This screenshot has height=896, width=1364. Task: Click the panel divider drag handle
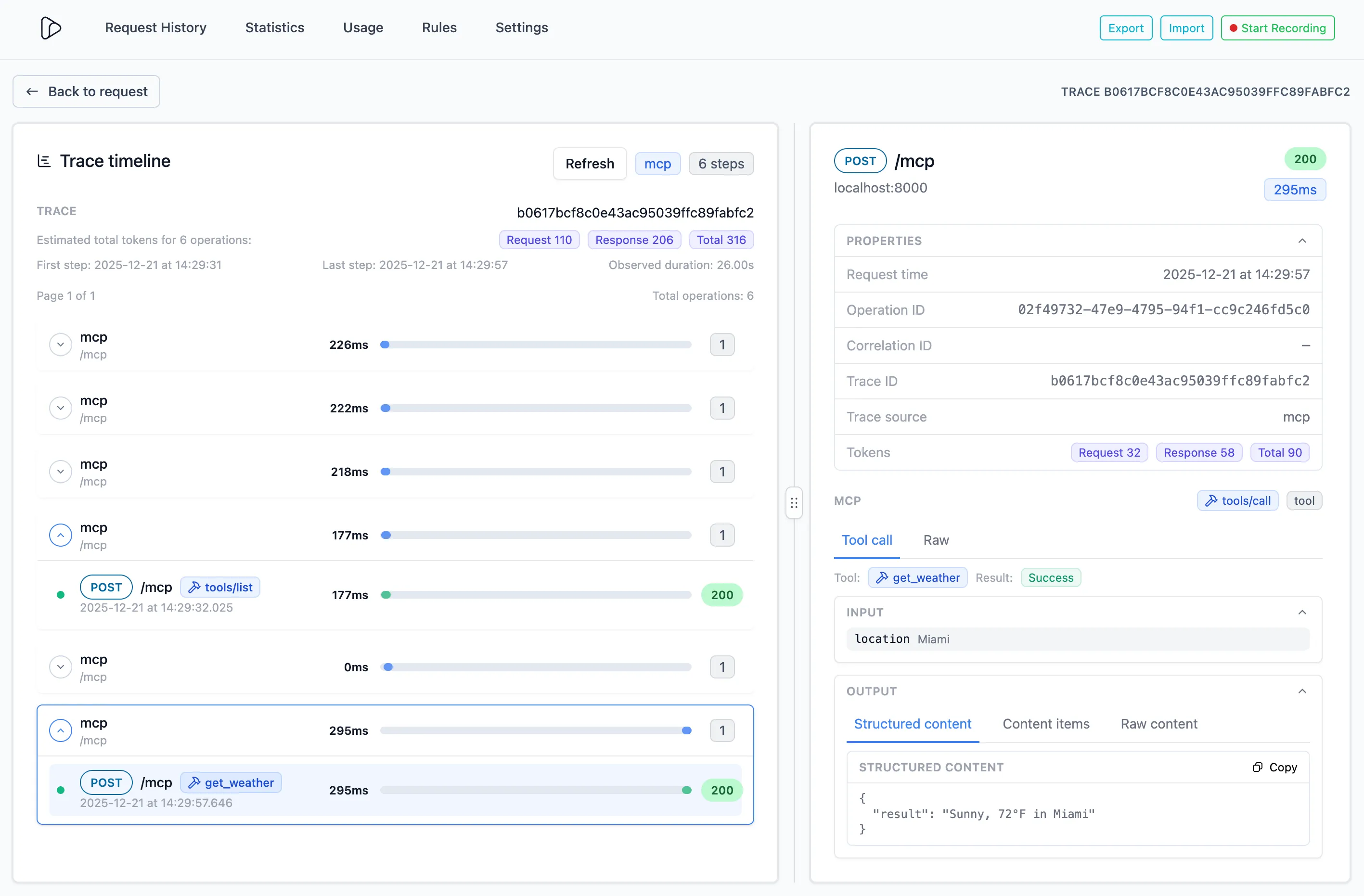click(794, 503)
